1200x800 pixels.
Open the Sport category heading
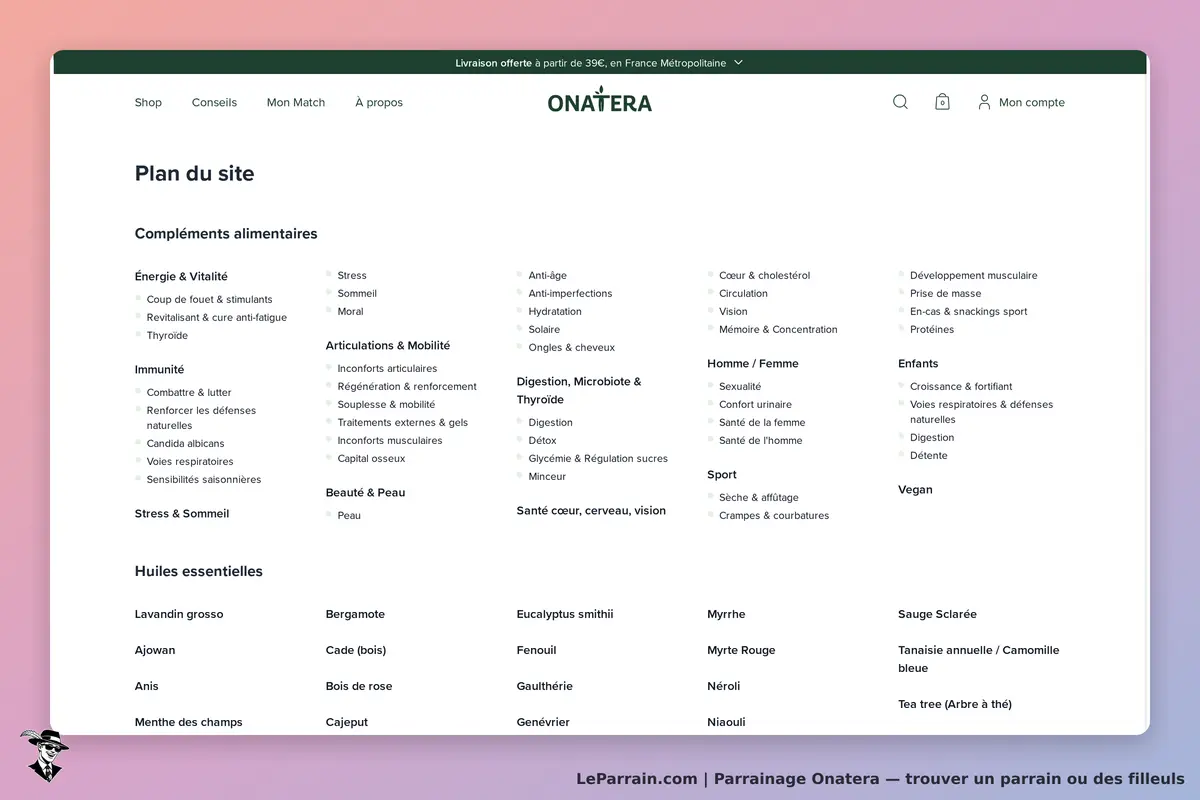(x=722, y=474)
